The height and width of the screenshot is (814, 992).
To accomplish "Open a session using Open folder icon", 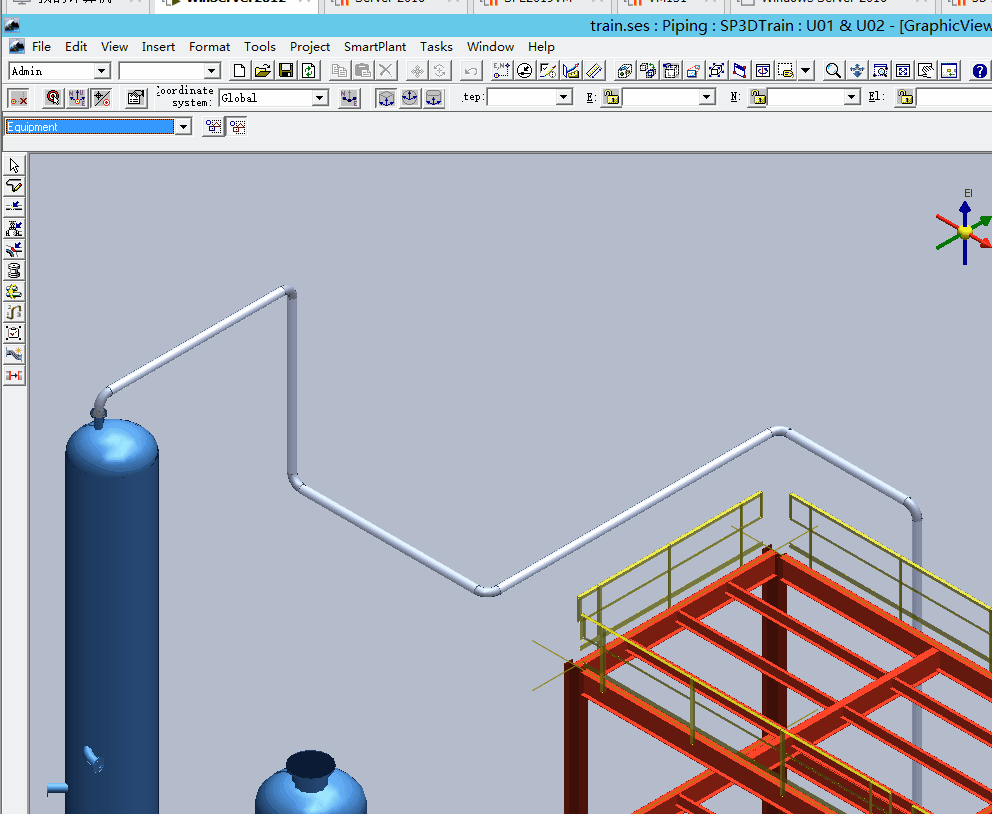I will click(x=263, y=71).
